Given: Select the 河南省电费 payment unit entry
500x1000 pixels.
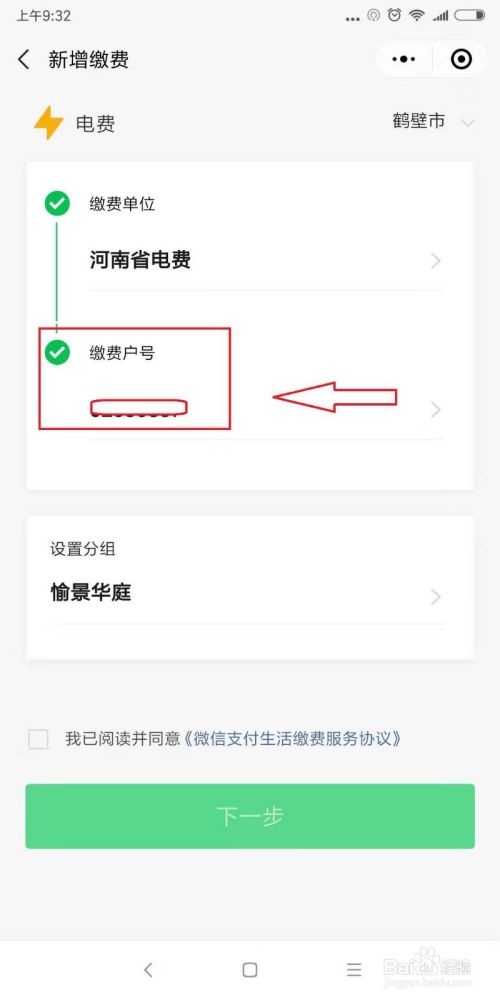Looking at the screenshot, I should (266, 260).
